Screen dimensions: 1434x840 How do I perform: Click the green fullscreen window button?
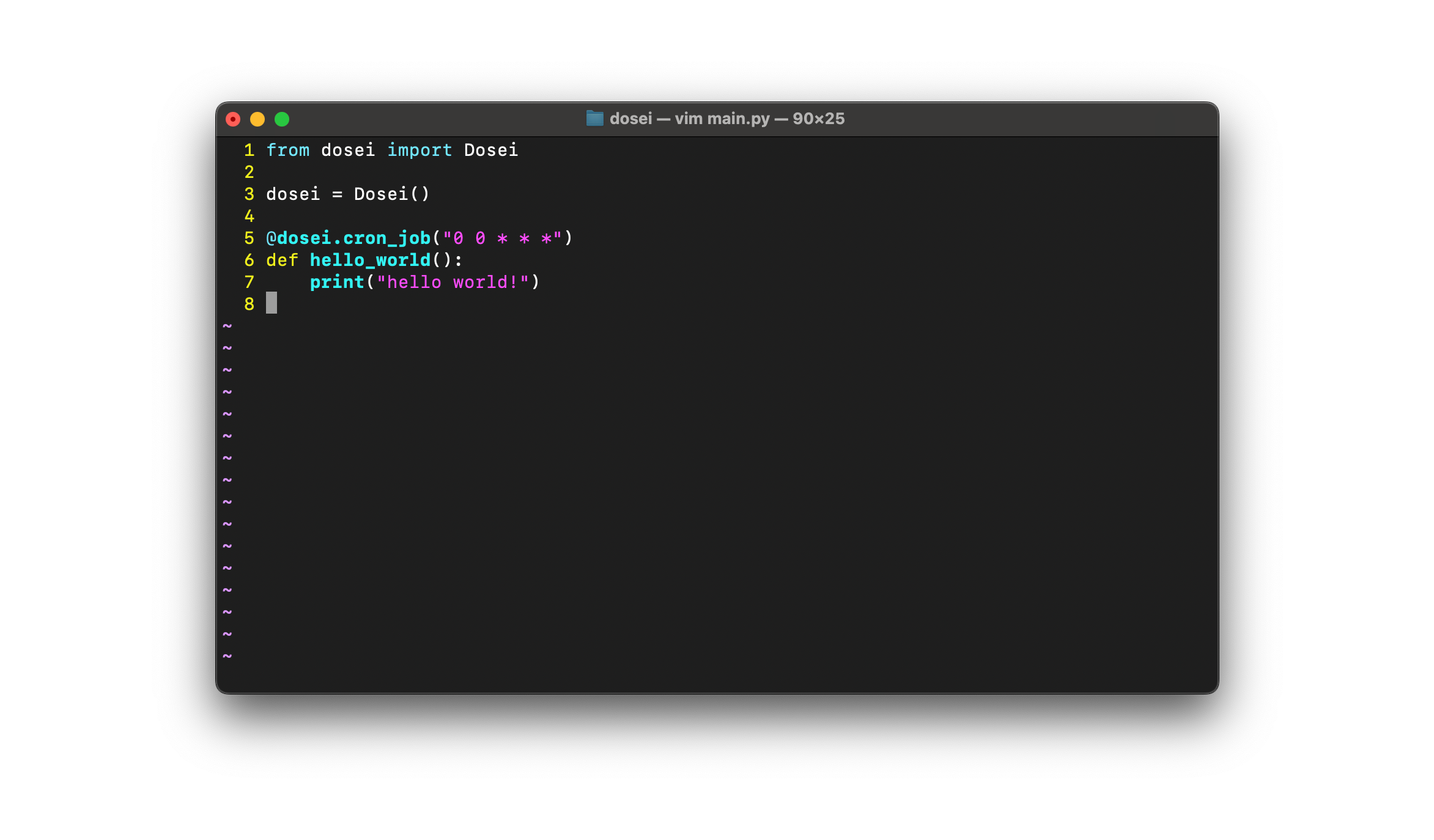point(282,119)
